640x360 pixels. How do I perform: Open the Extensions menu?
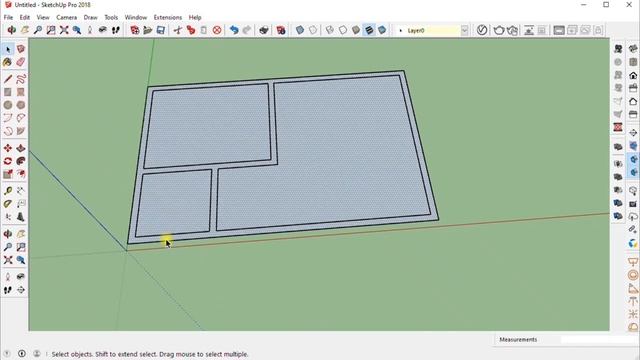pyautogui.click(x=168, y=18)
